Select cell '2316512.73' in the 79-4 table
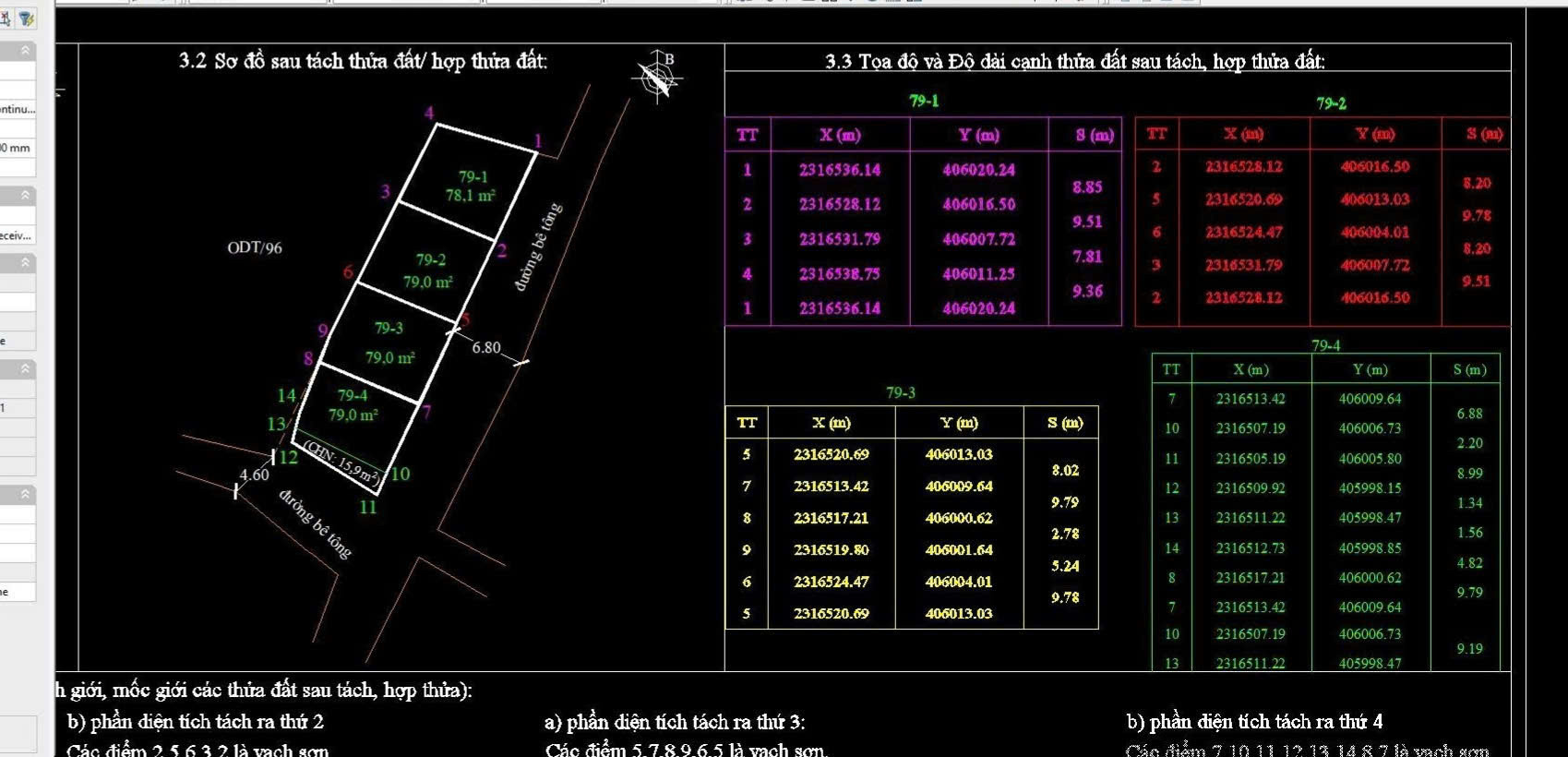This screenshot has height=757, width=1568. tap(1251, 548)
